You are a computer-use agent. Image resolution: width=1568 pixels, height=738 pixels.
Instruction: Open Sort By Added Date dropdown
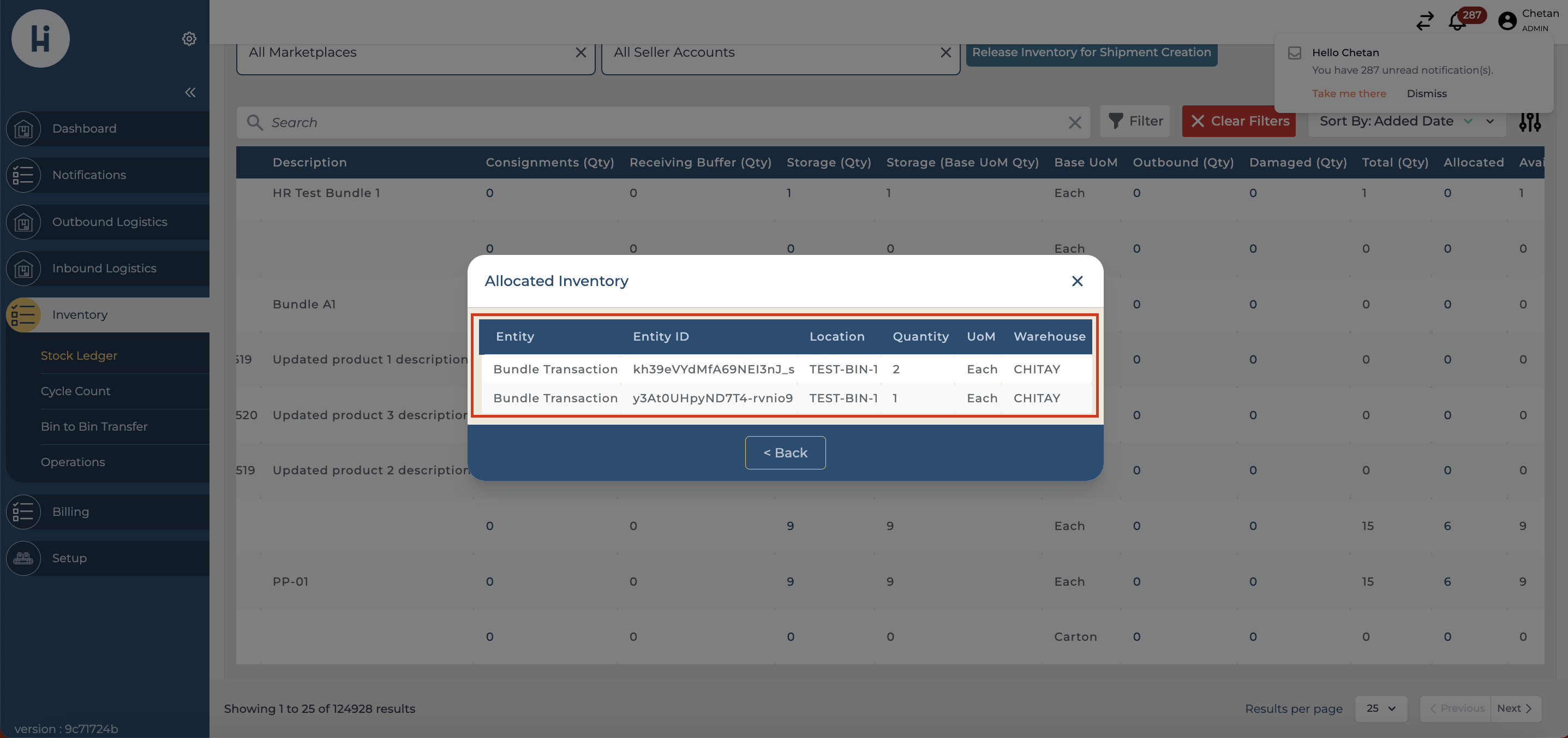coord(1406,121)
